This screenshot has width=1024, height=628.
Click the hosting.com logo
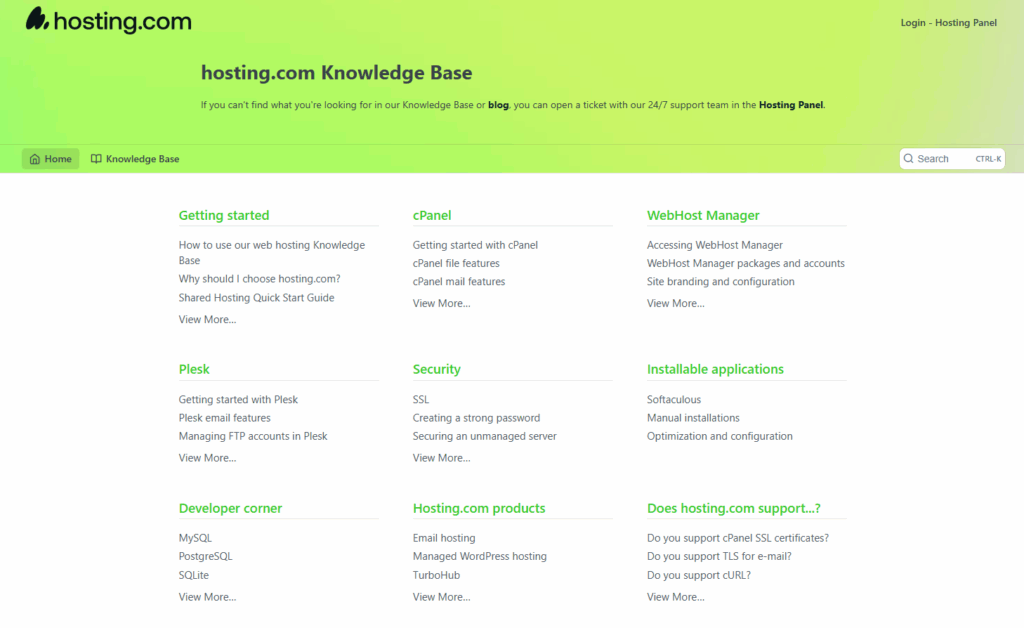click(108, 20)
